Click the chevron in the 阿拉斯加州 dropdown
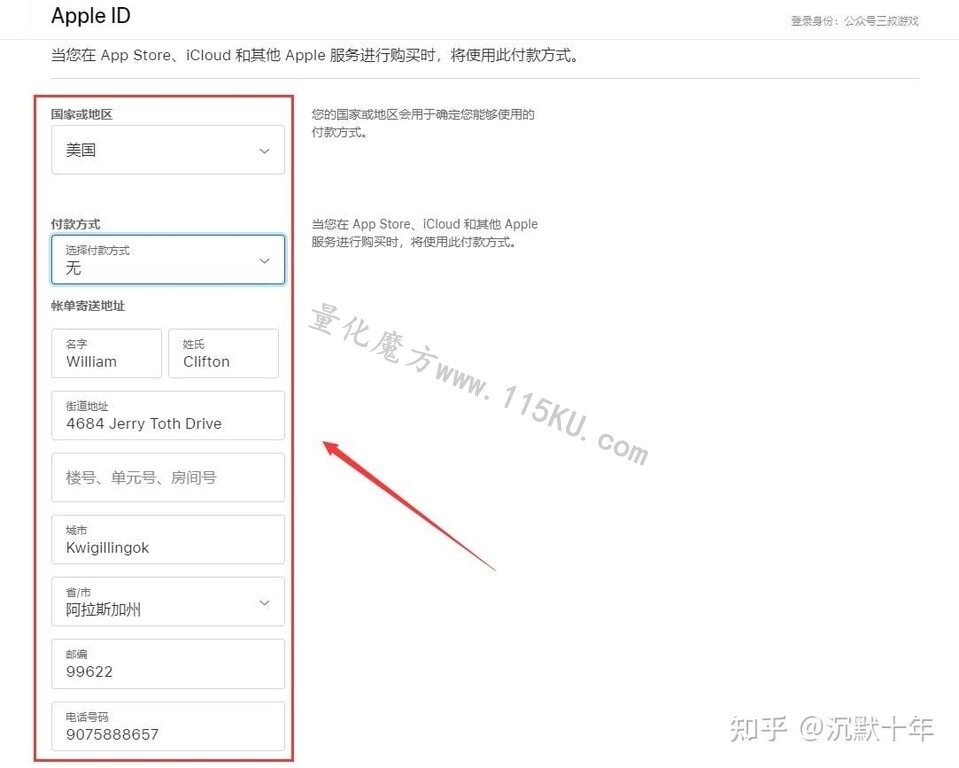The image size is (959, 768). [x=264, y=603]
